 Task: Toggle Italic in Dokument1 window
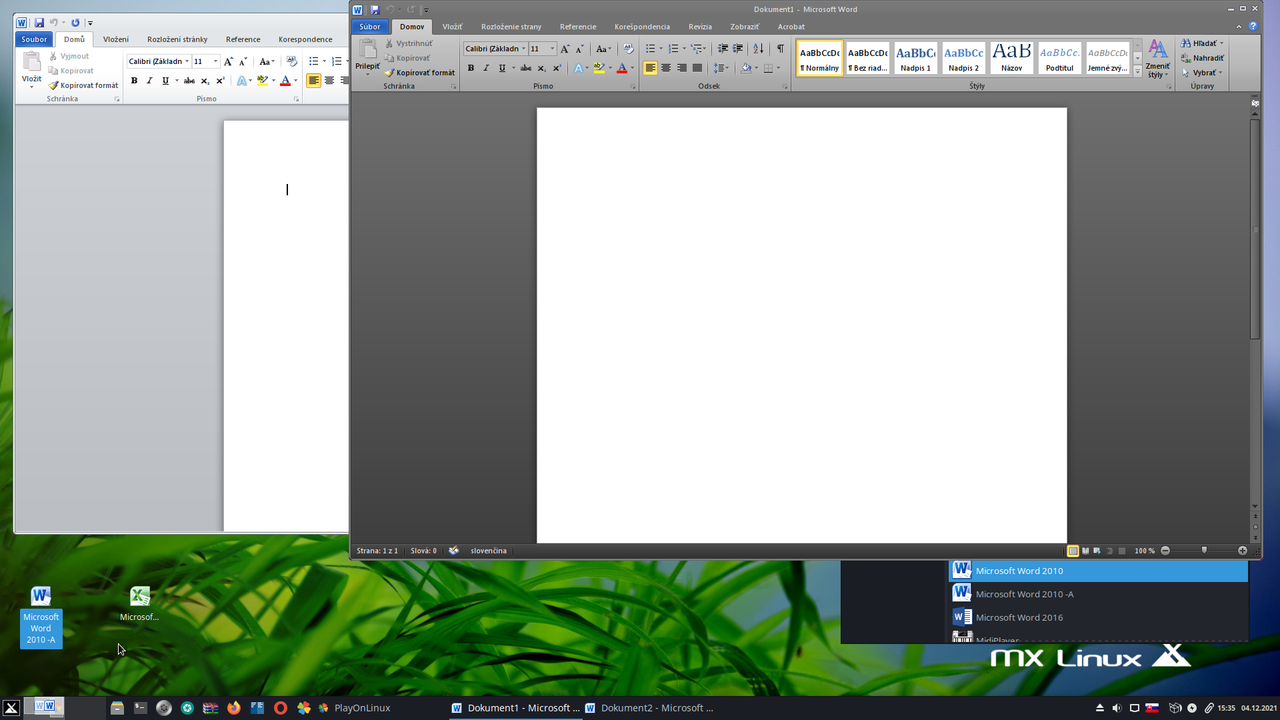coord(486,68)
